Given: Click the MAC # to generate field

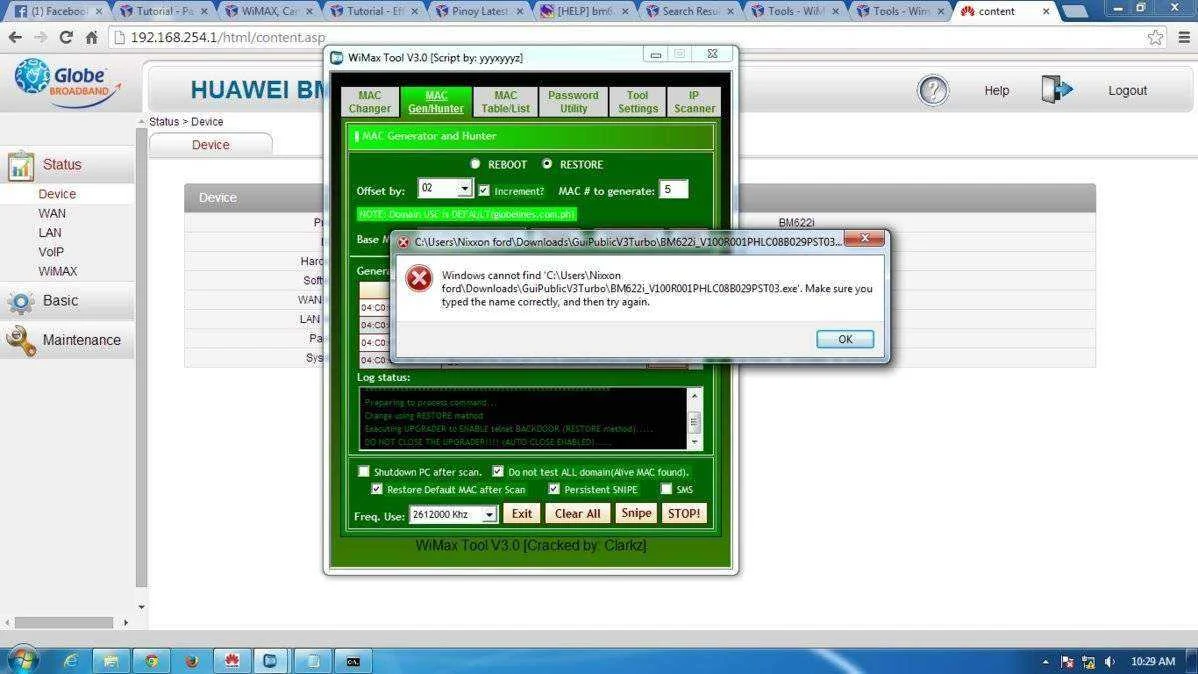Looking at the screenshot, I should [x=673, y=189].
